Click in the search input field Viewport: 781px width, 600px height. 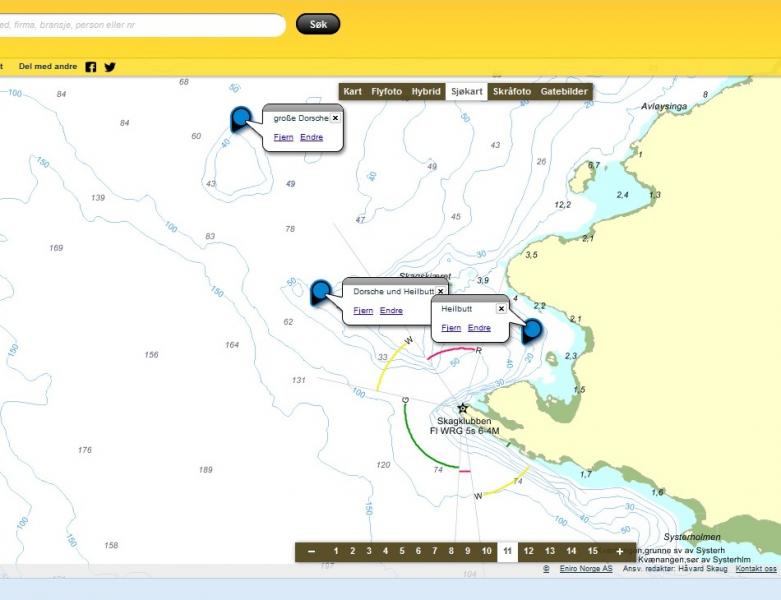tap(140, 25)
